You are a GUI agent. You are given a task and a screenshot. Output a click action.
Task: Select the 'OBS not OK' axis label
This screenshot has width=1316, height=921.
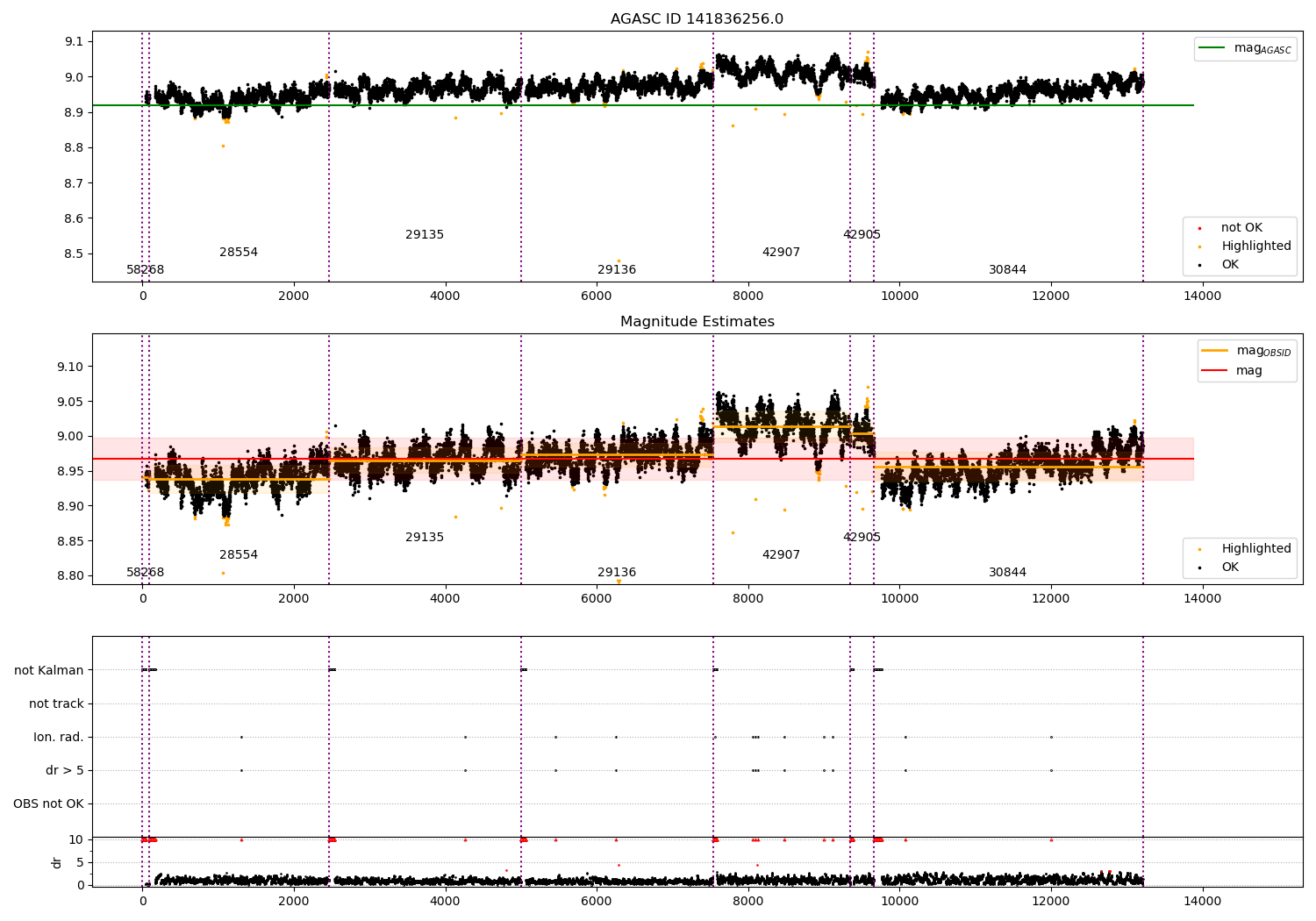coord(49,803)
